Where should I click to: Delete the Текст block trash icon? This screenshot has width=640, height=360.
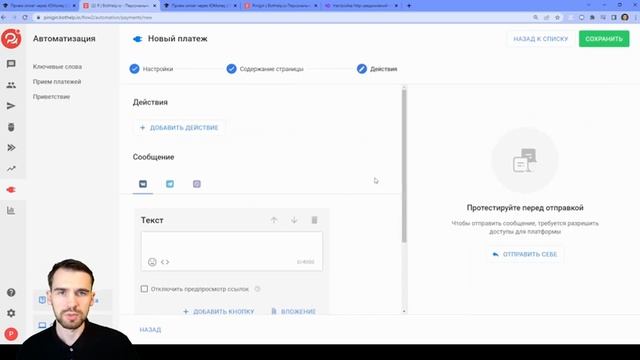[314, 220]
